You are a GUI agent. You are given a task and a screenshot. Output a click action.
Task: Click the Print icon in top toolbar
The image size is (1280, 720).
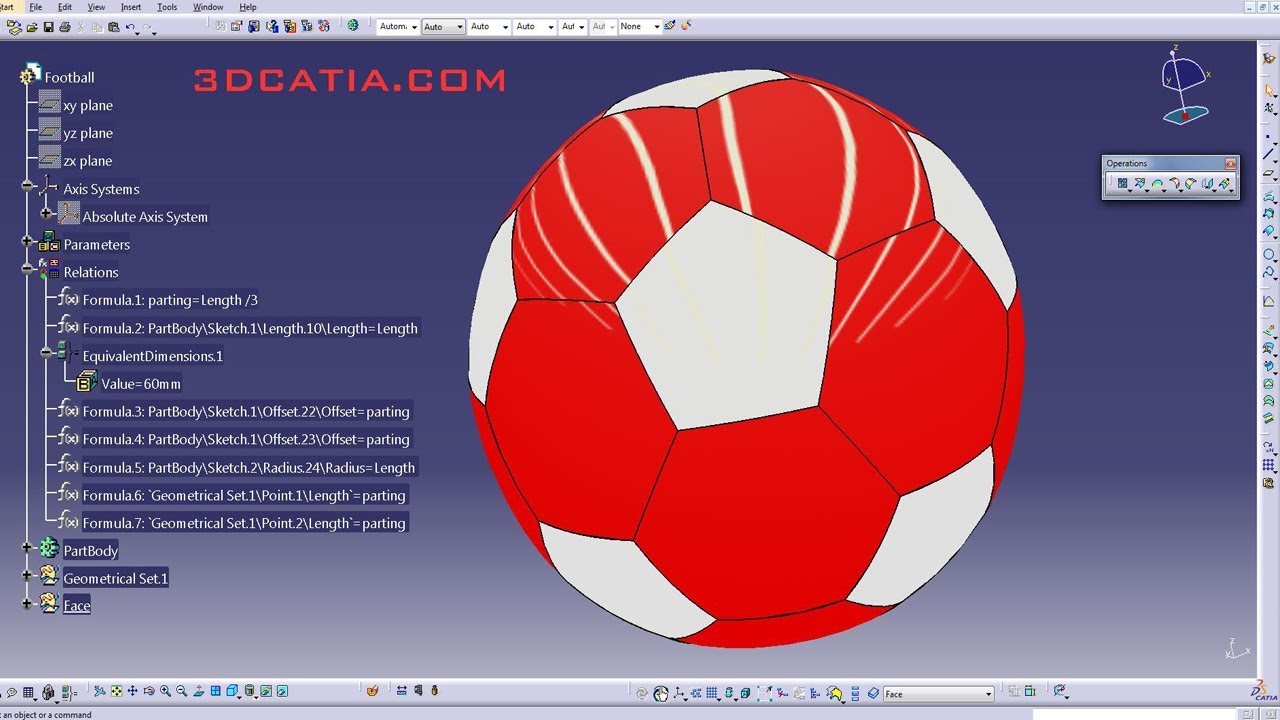click(64, 27)
